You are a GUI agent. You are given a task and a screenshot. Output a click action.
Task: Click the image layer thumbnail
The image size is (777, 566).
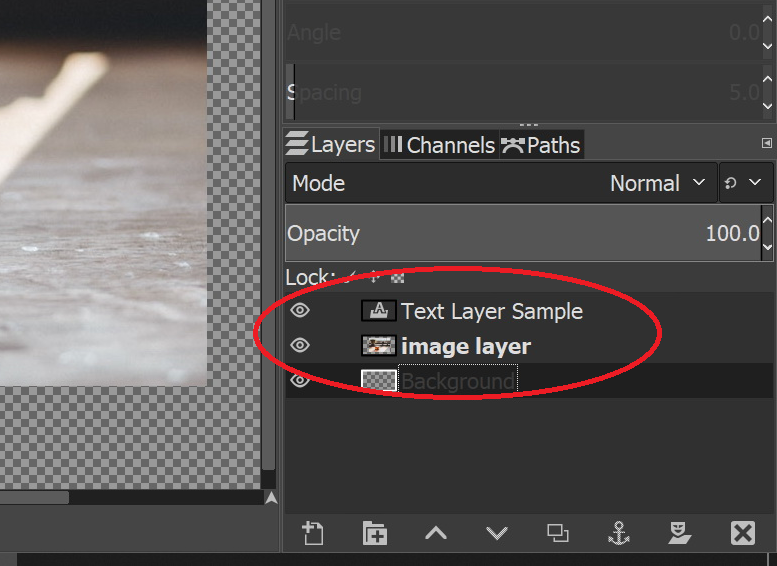pos(379,346)
